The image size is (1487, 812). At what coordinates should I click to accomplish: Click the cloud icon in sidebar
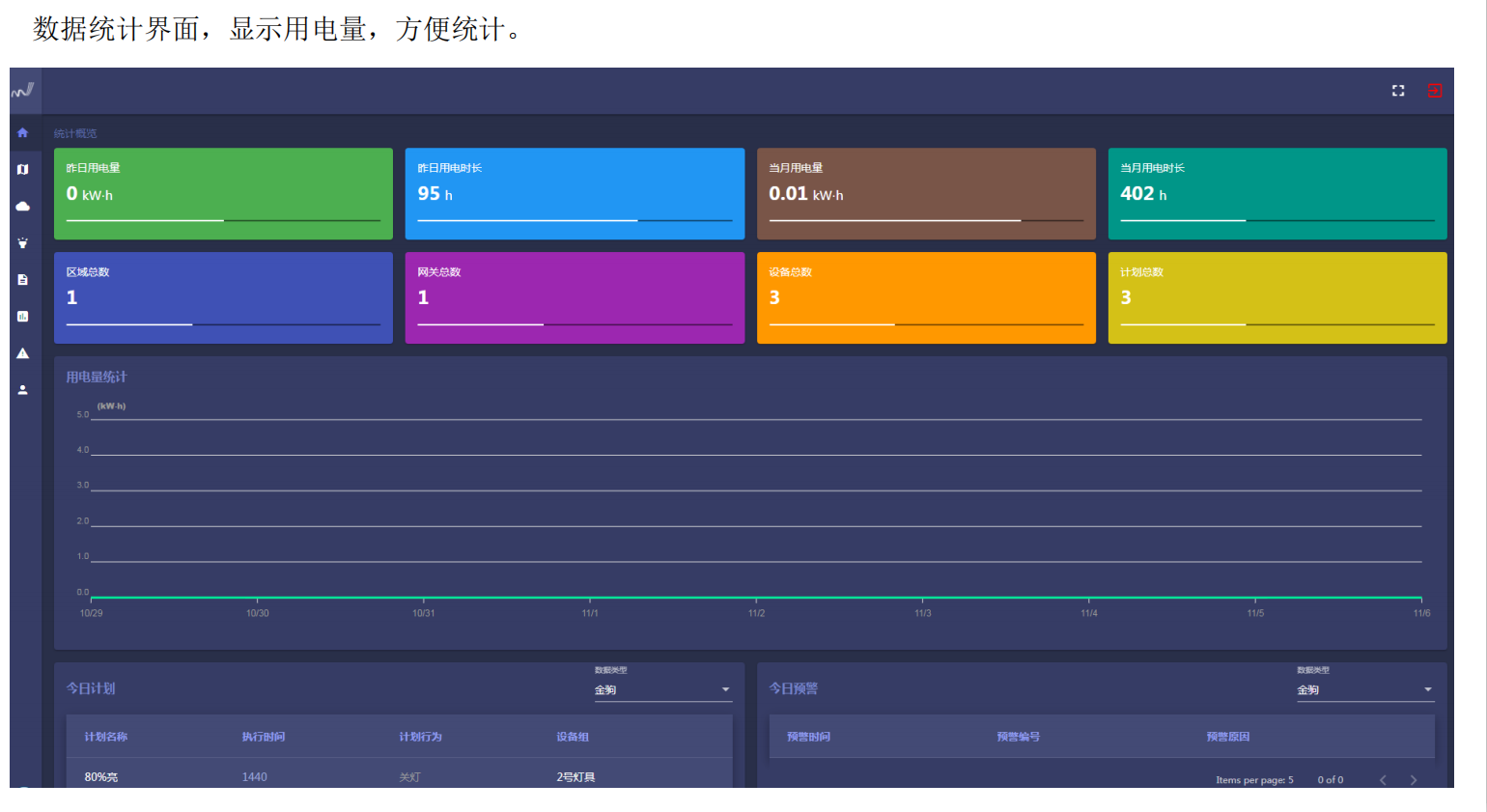pos(22,207)
